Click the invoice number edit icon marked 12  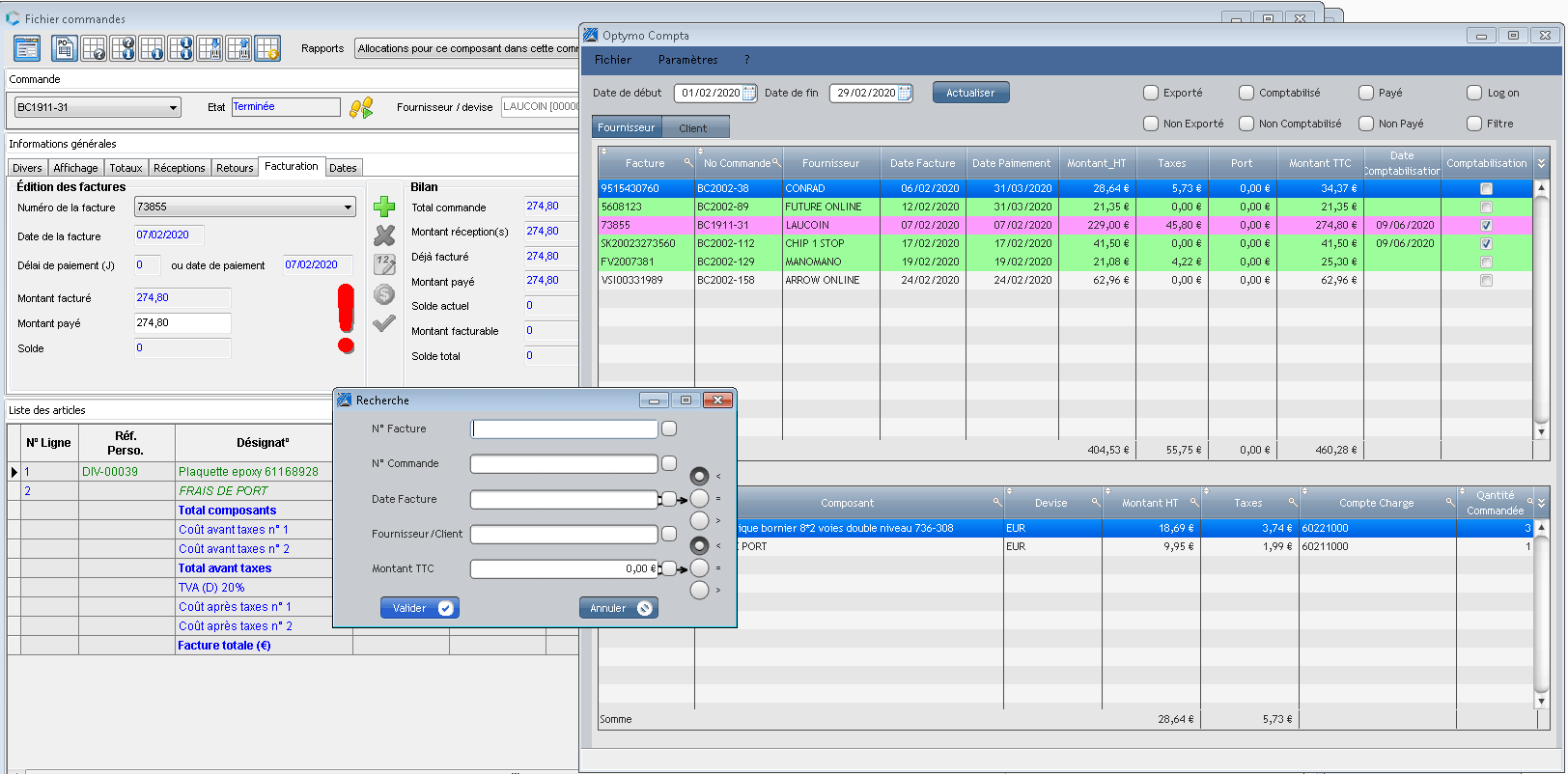[384, 264]
